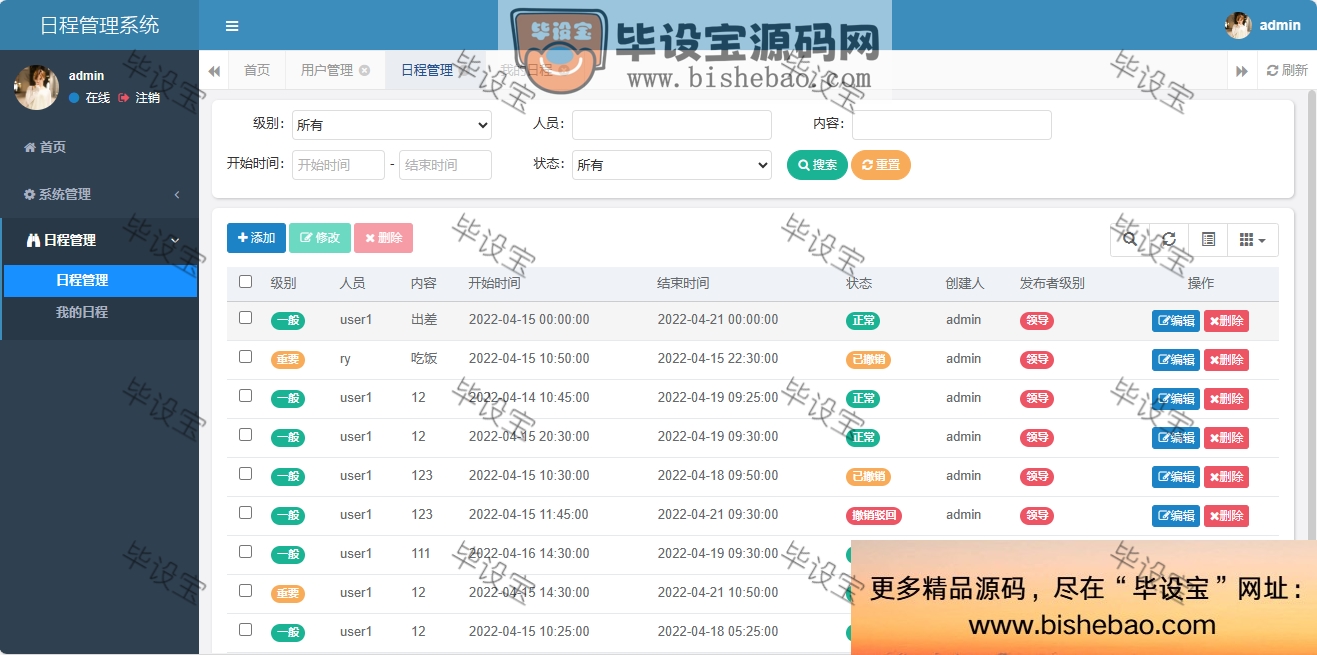1317x655 pixels.
Task: Click the 结束时间 date field
Action: (445, 165)
